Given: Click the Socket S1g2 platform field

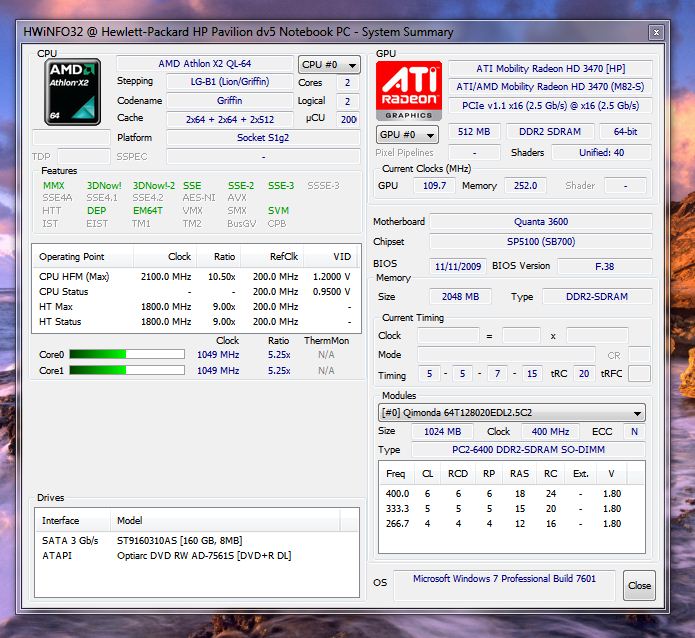Looking at the screenshot, I should (263, 137).
